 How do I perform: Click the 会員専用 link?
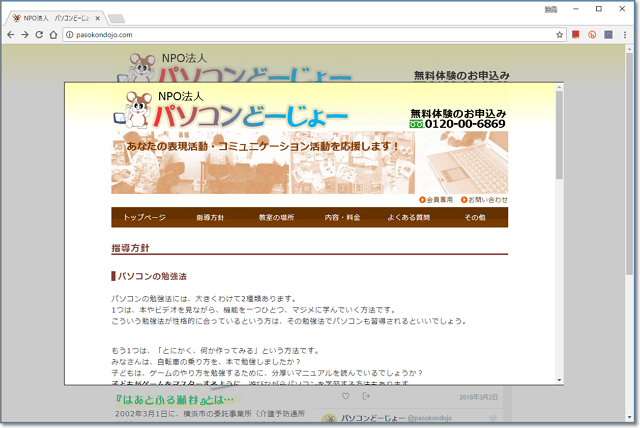(438, 200)
